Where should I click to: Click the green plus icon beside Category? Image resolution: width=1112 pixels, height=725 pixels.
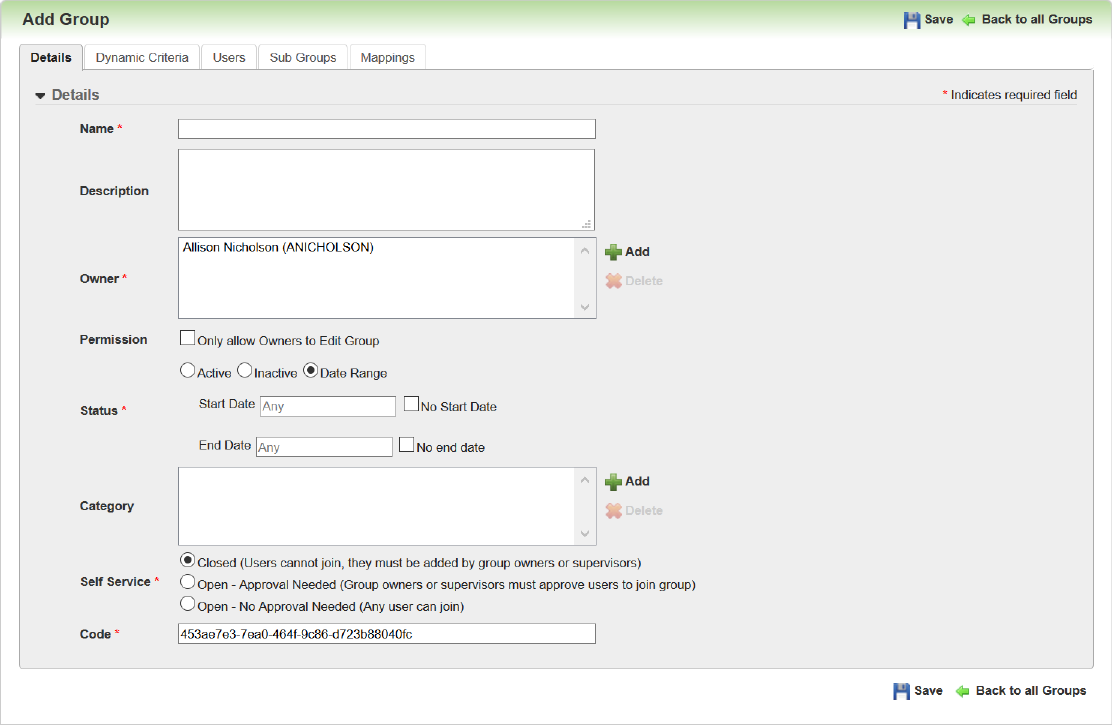(x=613, y=482)
